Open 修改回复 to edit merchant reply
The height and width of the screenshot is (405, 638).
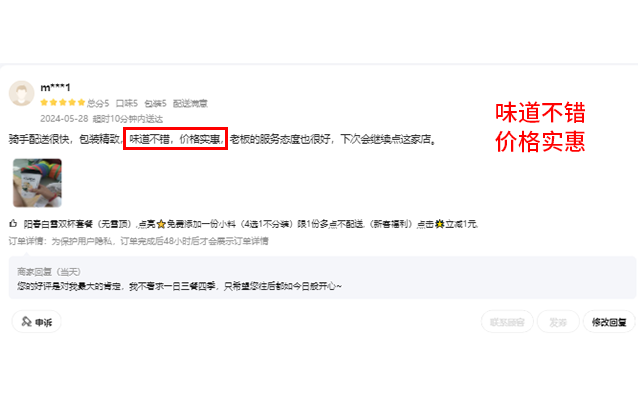[x=609, y=322]
